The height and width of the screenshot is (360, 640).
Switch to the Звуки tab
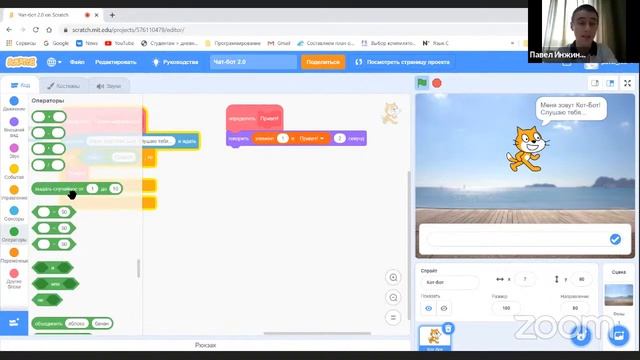click(x=109, y=86)
